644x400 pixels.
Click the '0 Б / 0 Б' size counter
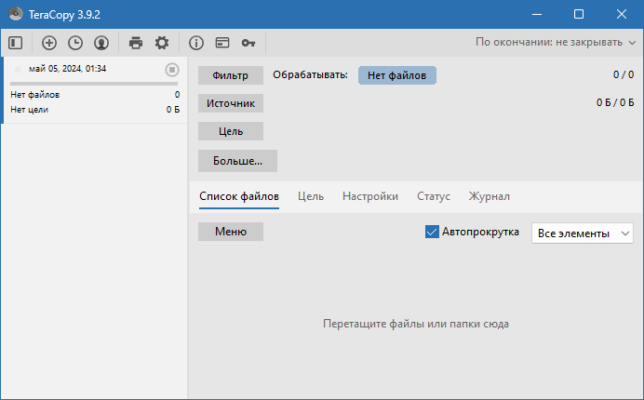click(x=615, y=103)
